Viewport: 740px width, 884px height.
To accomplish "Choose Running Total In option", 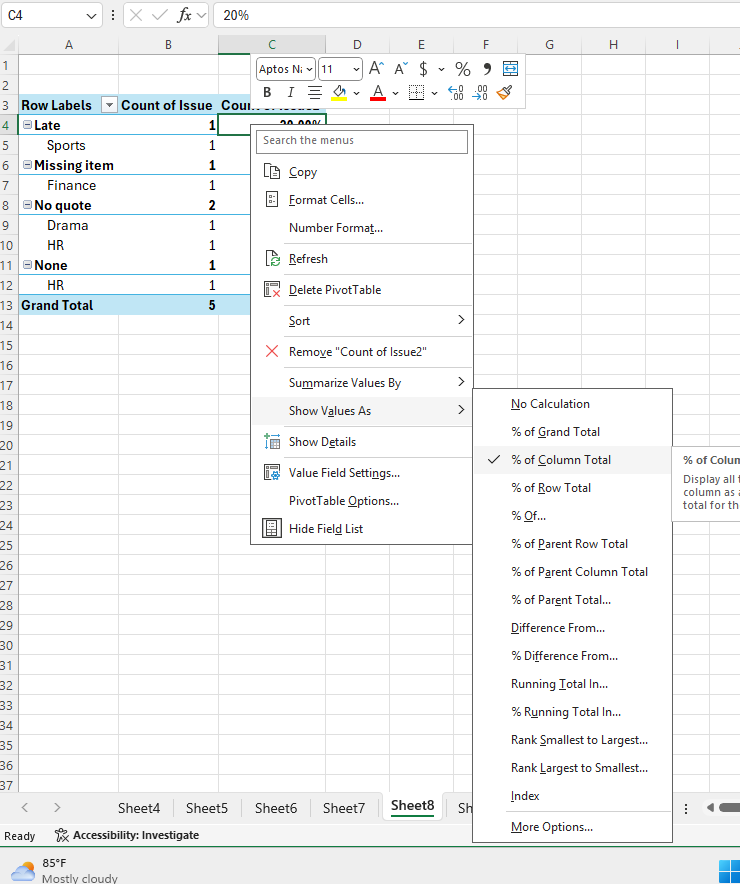I will click(573, 684).
